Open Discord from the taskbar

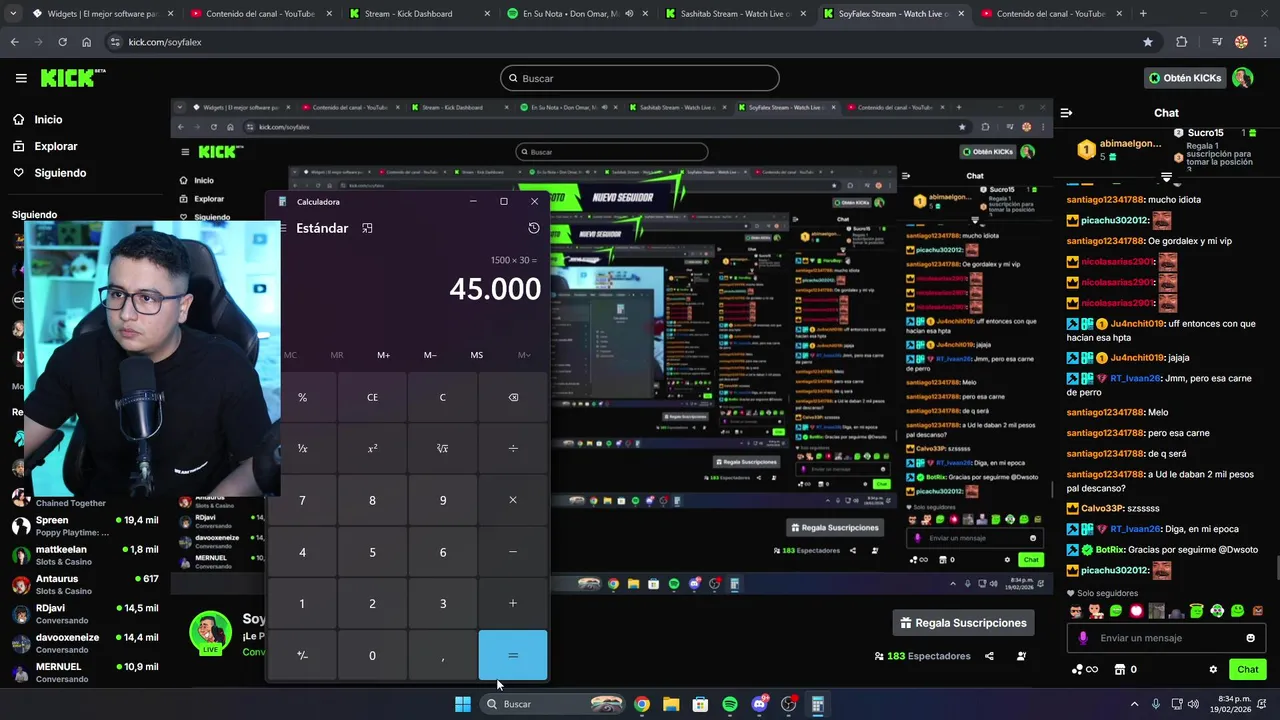(x=759, y=704)
